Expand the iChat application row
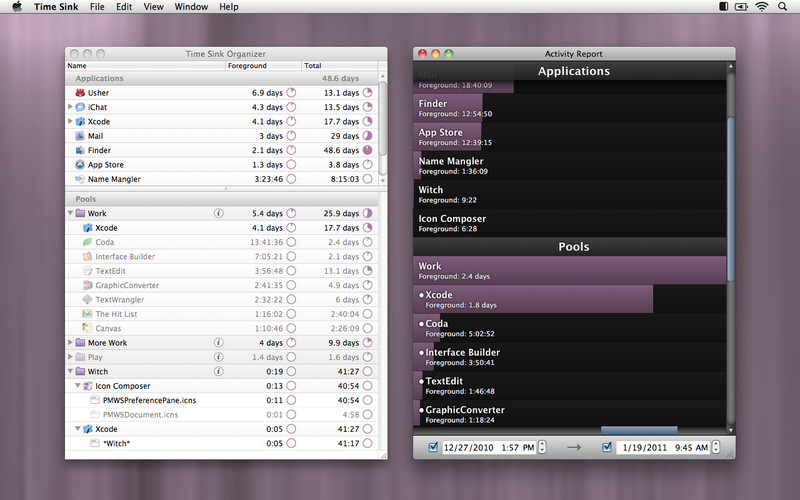 pyautogui.click(x=69, y=107)
